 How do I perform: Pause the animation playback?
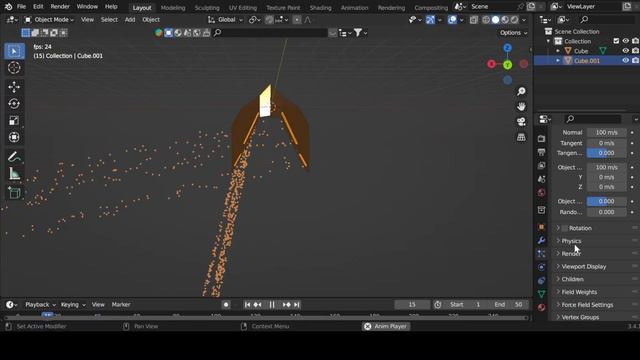(272, 304)
